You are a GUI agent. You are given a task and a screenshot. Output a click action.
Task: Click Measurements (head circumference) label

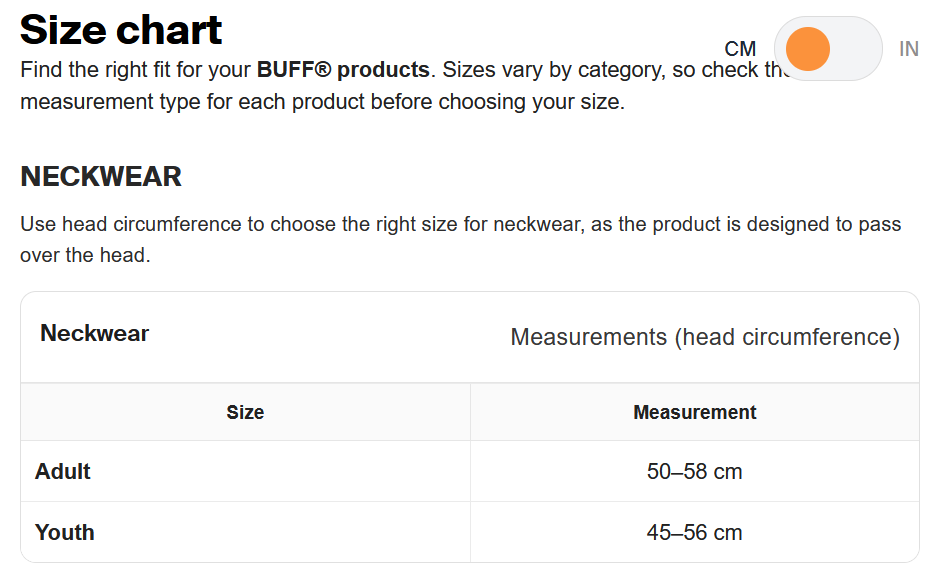pos(705,337)
